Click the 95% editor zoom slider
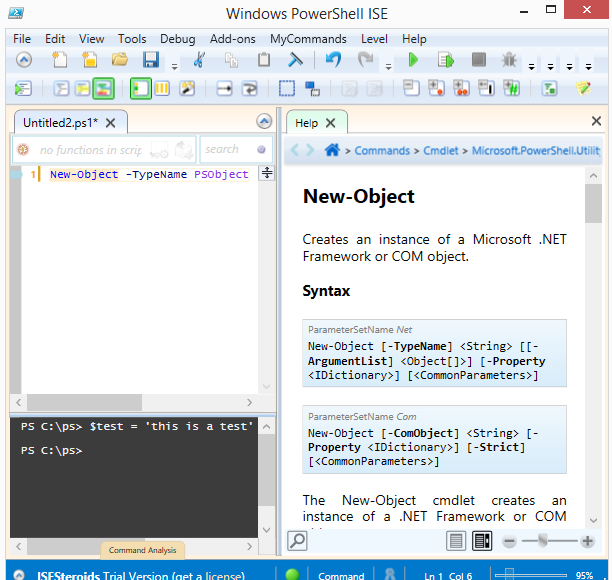This screenshot has height=580, width=612. pos(531,575)
